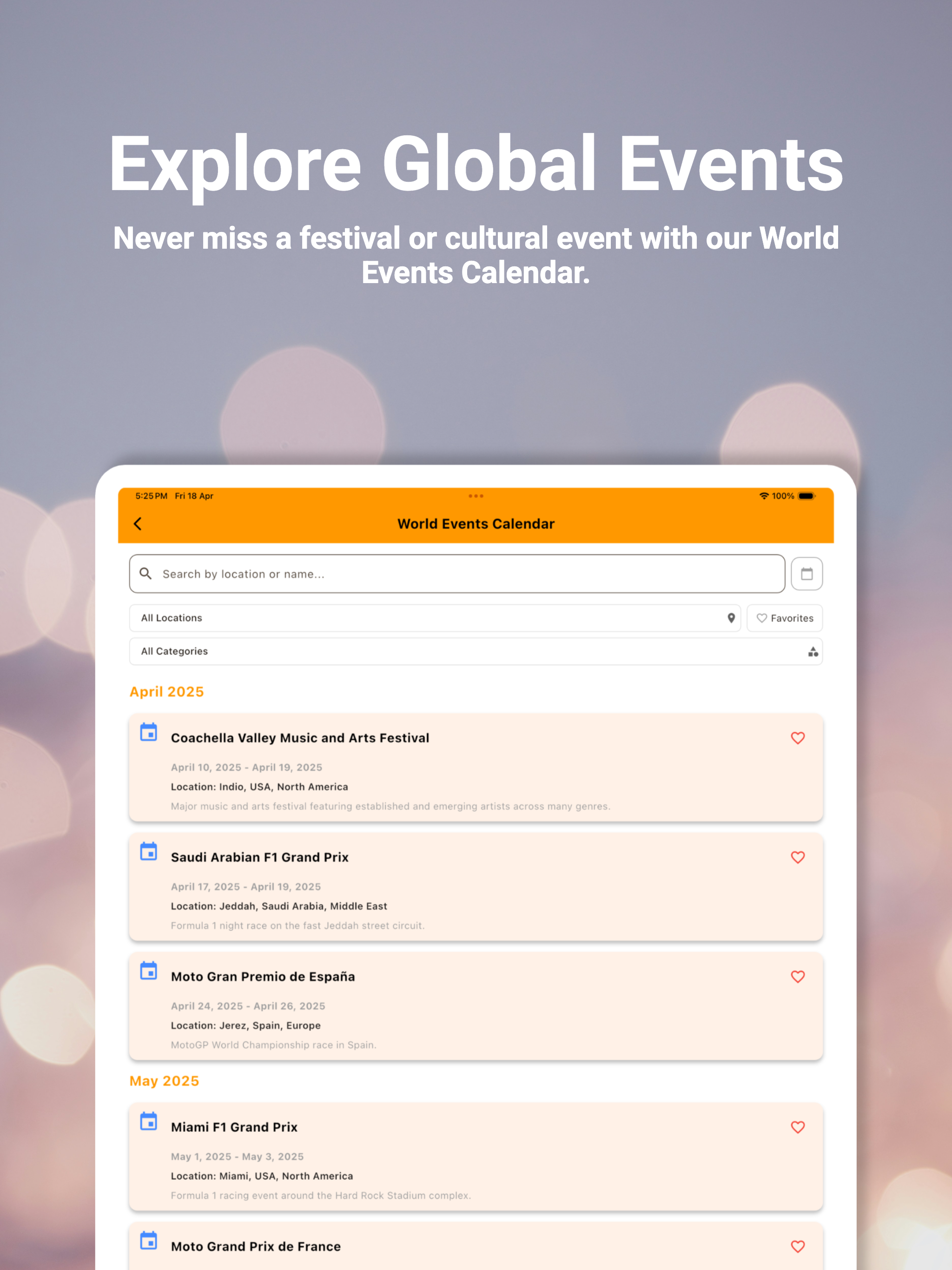Viewport: 952px width, 1270px height.
Task: Tap the battery status icon
Action: click(806, 496)
